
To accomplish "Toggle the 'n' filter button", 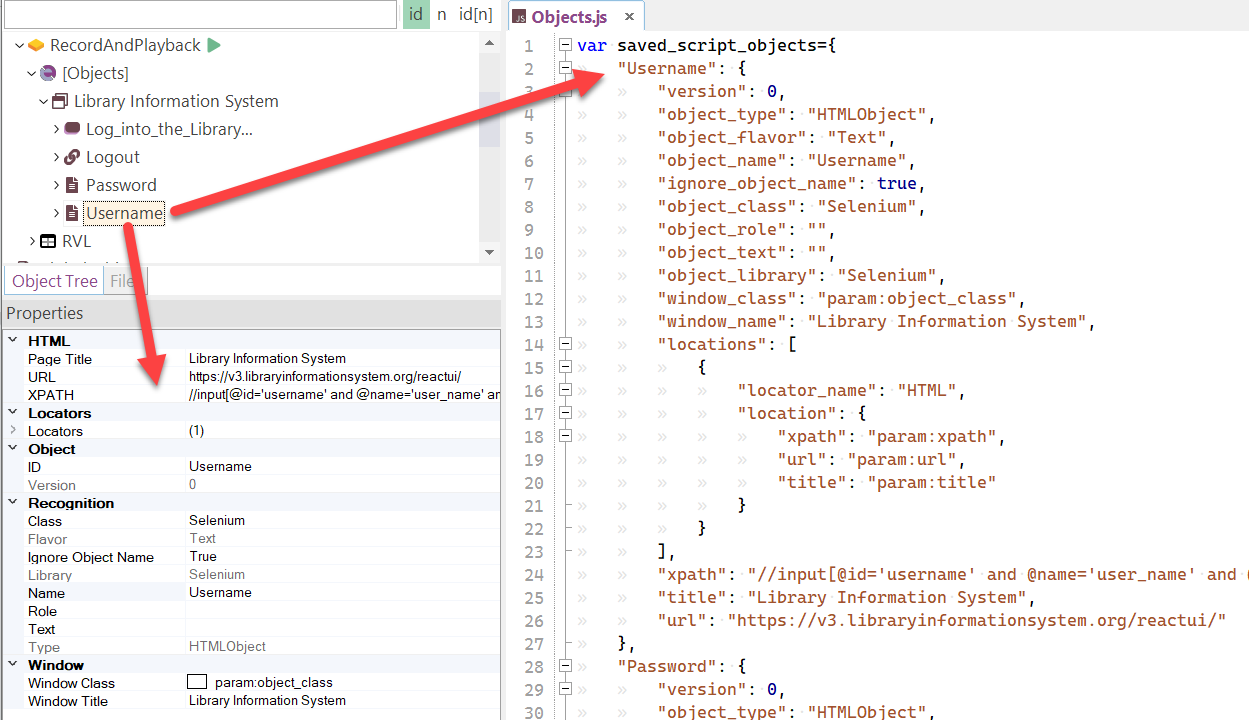I will click(x=442, y=14).
